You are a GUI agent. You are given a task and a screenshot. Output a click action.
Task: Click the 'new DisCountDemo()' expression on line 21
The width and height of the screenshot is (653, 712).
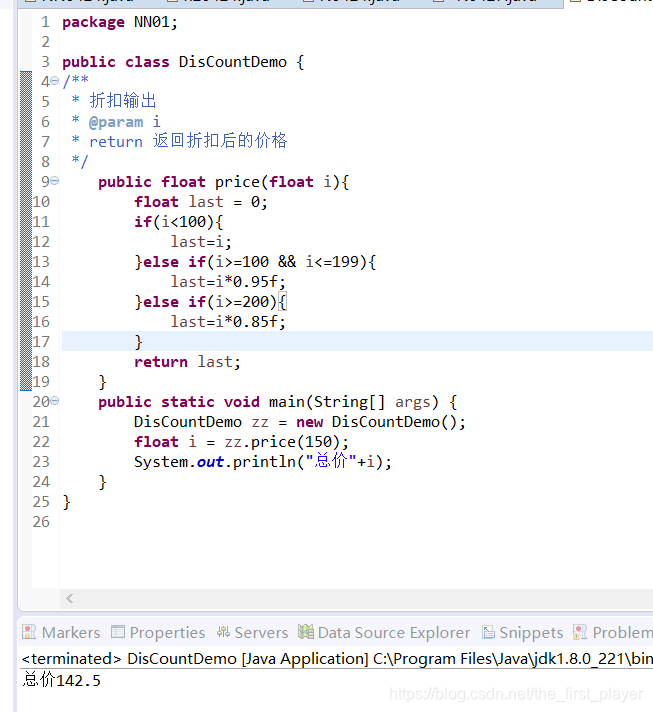376,422
